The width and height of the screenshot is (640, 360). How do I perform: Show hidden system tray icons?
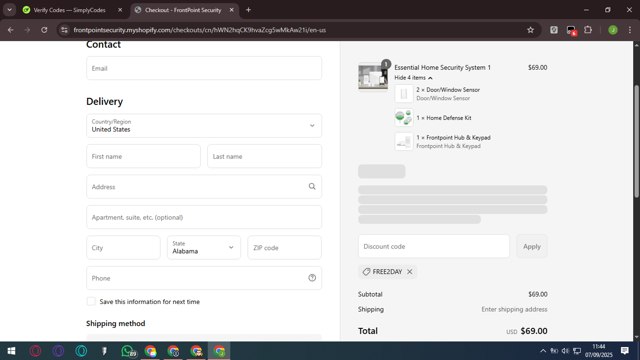pos(543,351)
